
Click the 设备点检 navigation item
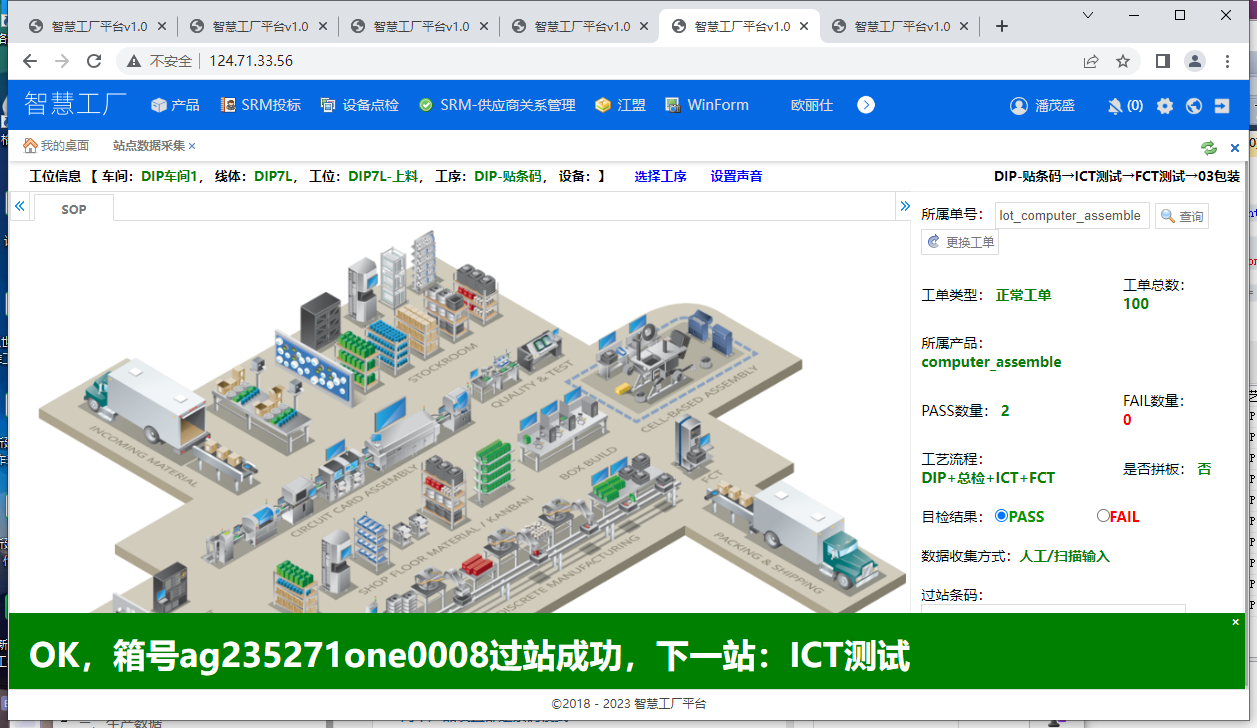pos(359,105)
